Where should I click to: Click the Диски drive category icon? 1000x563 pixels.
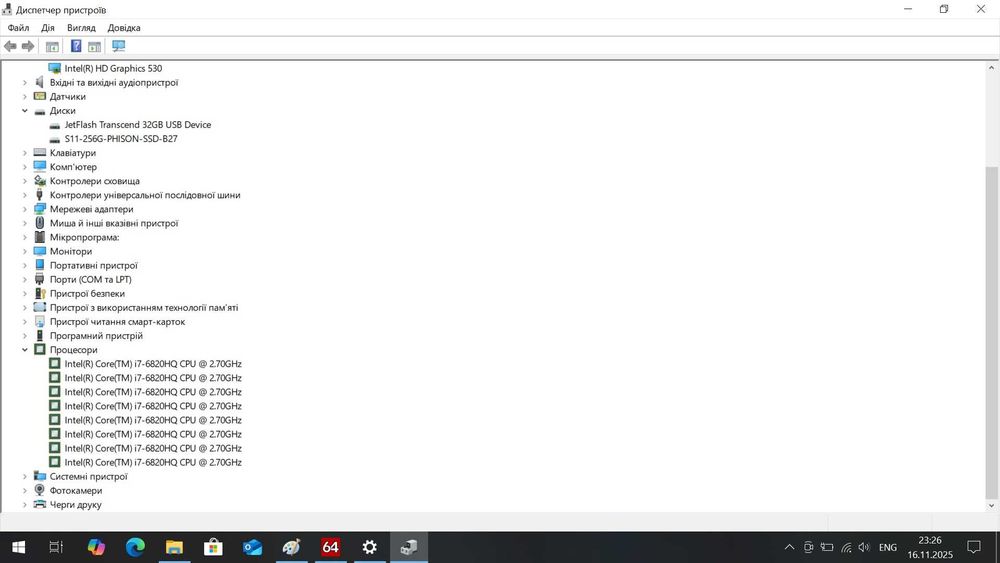(x=40, y=111)
